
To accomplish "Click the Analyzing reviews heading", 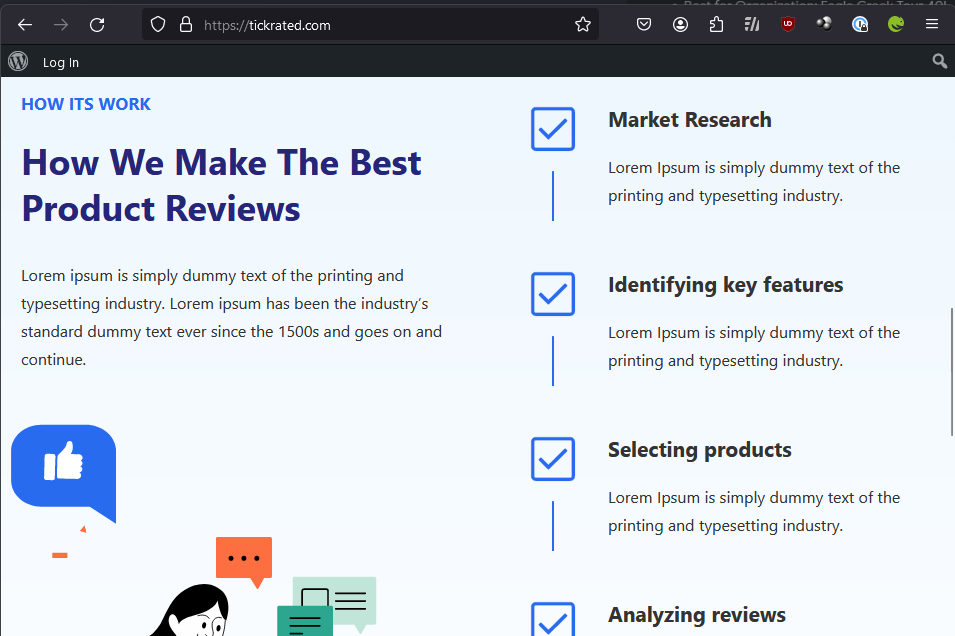I will pos(697,615).
